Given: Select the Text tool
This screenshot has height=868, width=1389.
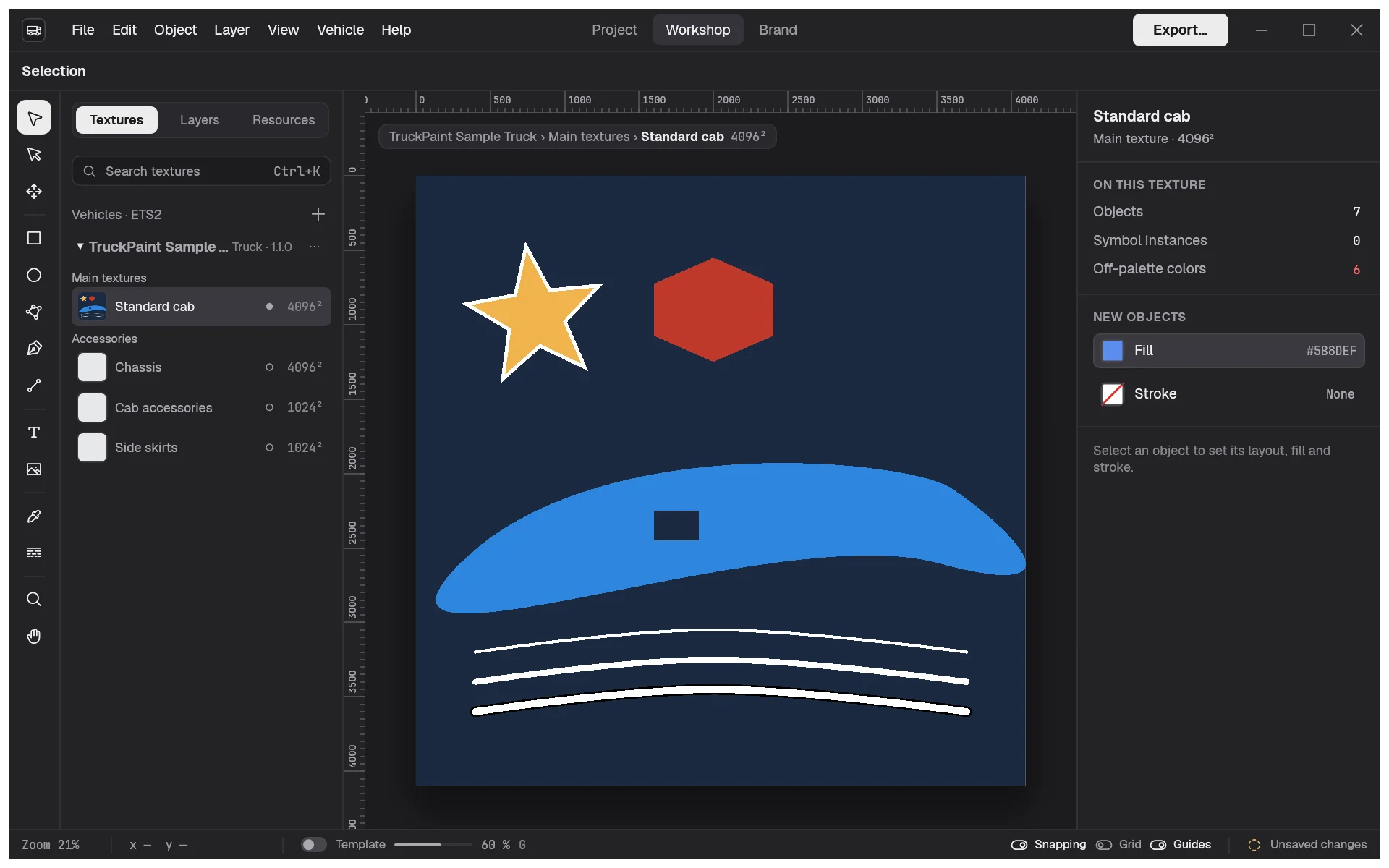Looking at the screenshot, I should tap(34, 432).
